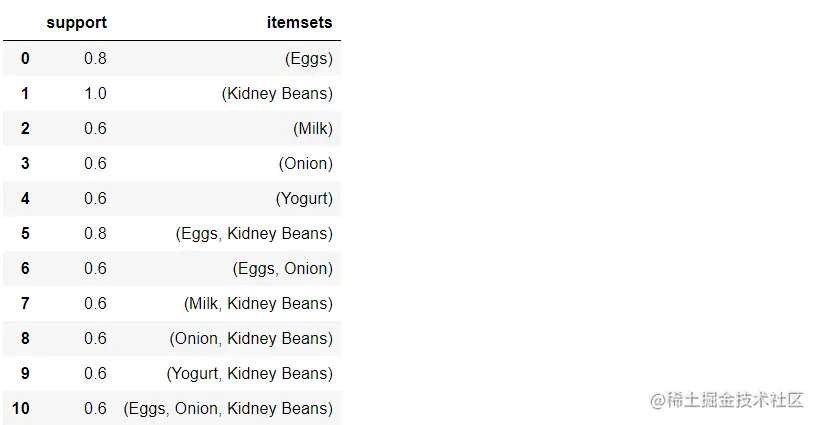Click the (Onion) itemset cell
This screenshot has height=425, width=819.
coord(306,163)
